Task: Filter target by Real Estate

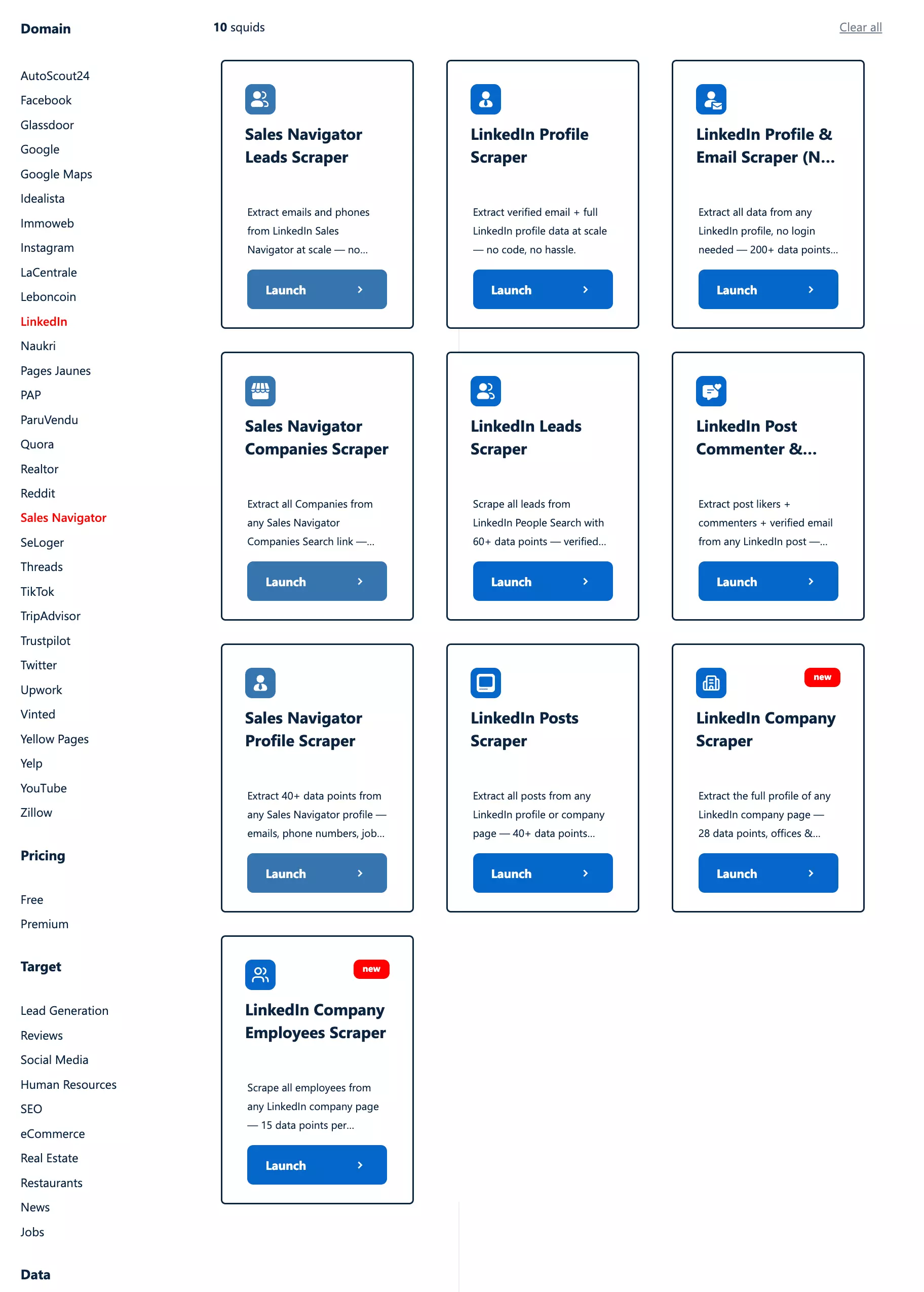Action: (x=50, y=1158)
